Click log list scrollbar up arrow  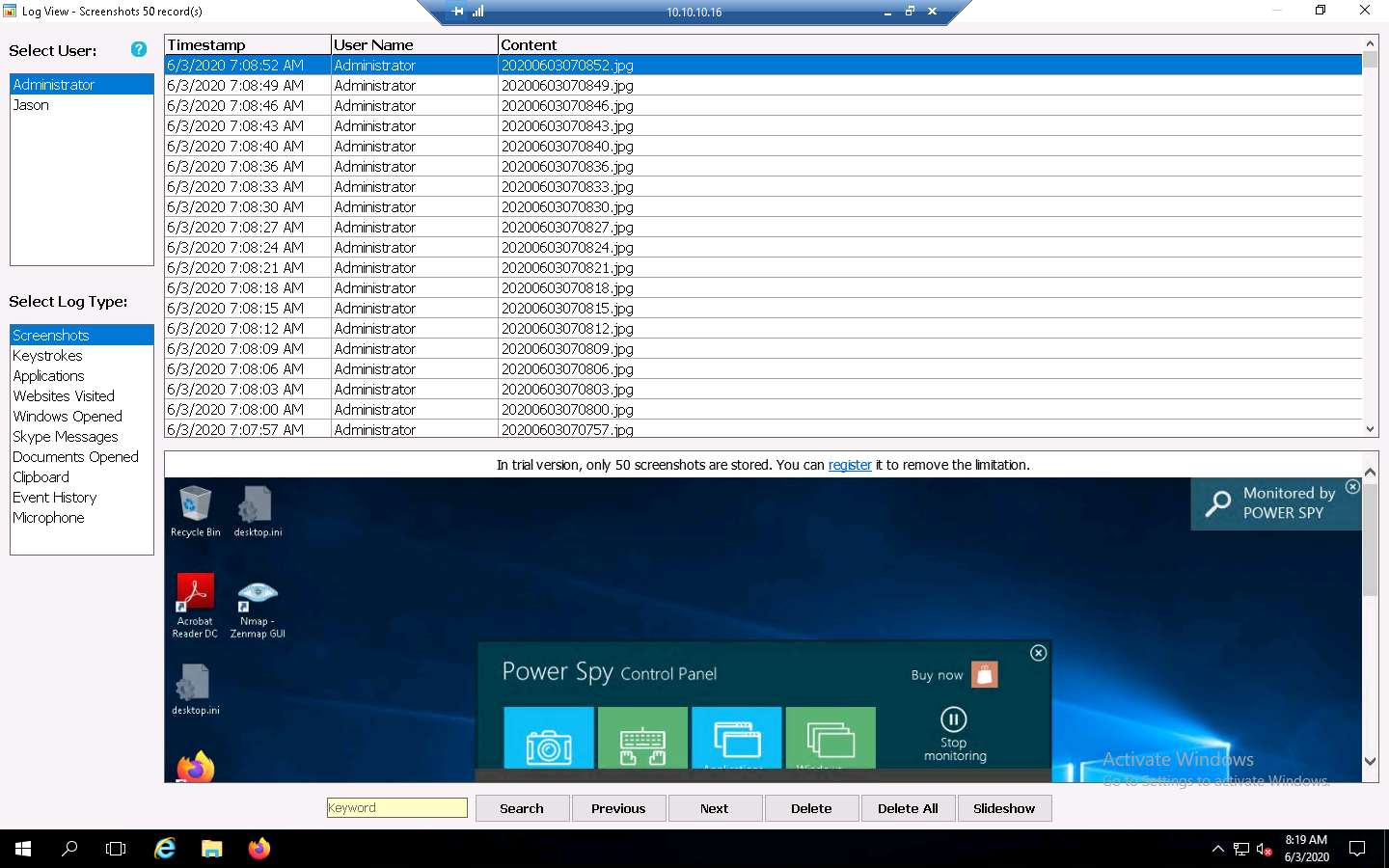click(1370, 43)
